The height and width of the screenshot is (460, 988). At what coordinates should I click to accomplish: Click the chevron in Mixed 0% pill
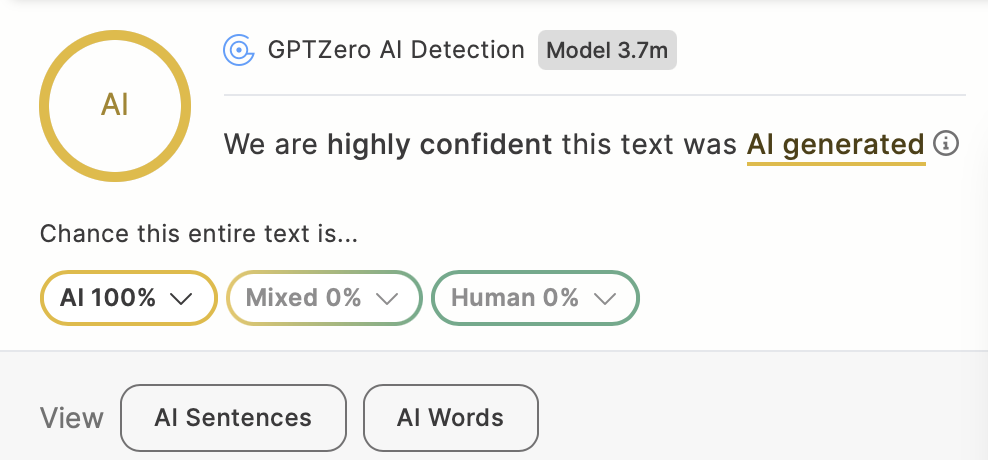(x=386, y=299)
